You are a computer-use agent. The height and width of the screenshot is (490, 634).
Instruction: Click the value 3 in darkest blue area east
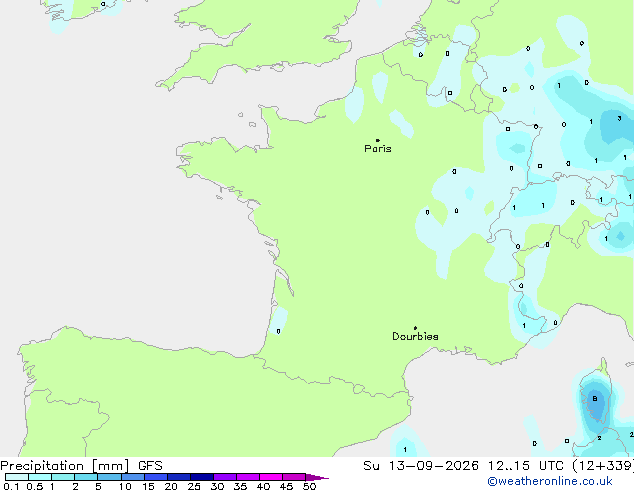(619, 118)
